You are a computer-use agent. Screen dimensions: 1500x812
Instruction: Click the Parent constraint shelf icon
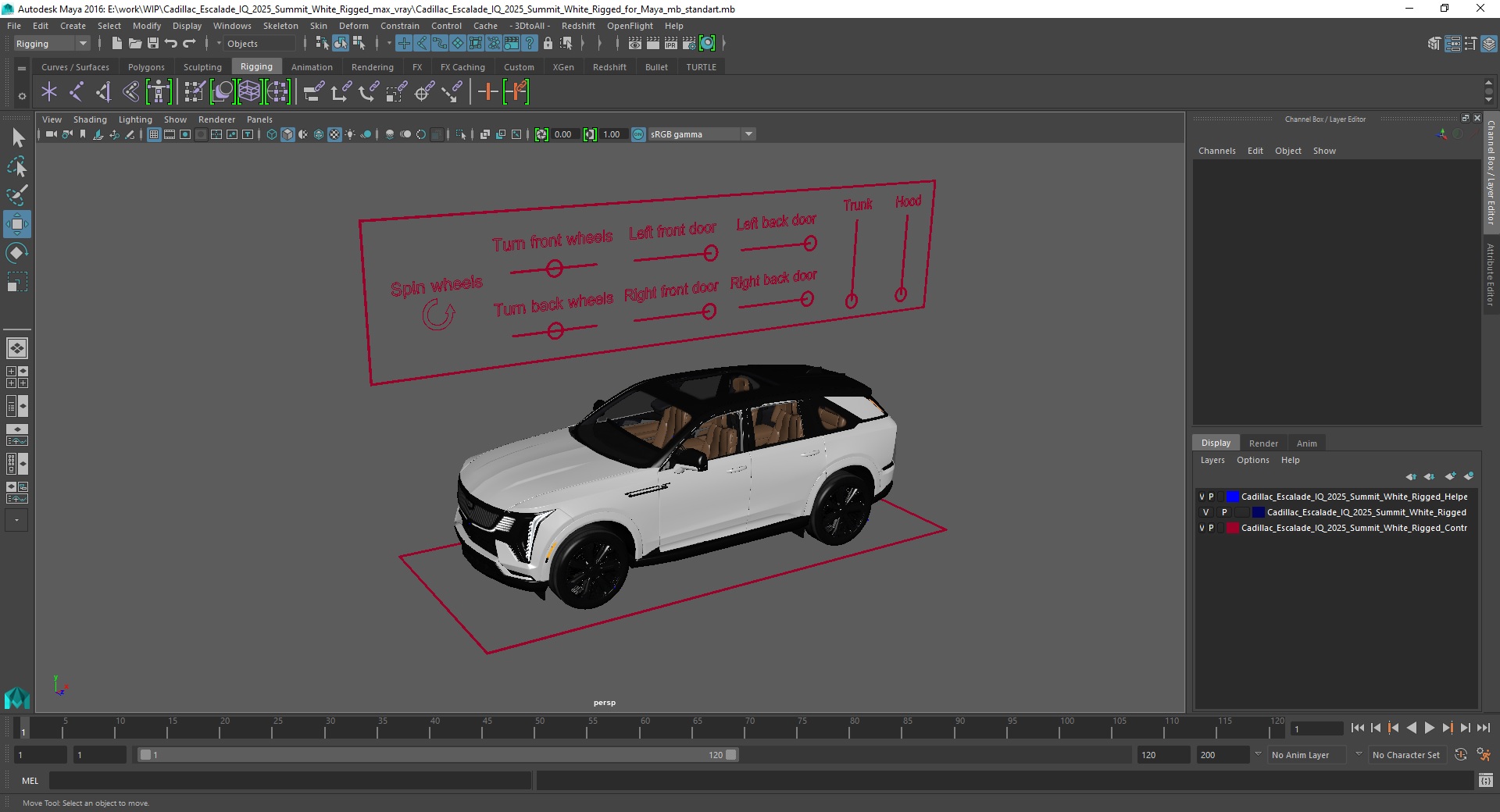click(x=314, y=92)
